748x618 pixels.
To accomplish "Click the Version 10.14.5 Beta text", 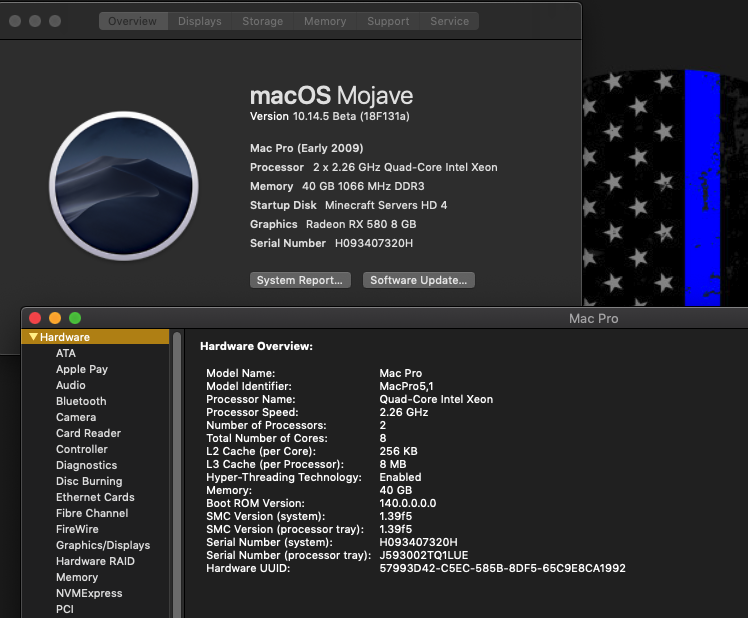I will 330,116.
